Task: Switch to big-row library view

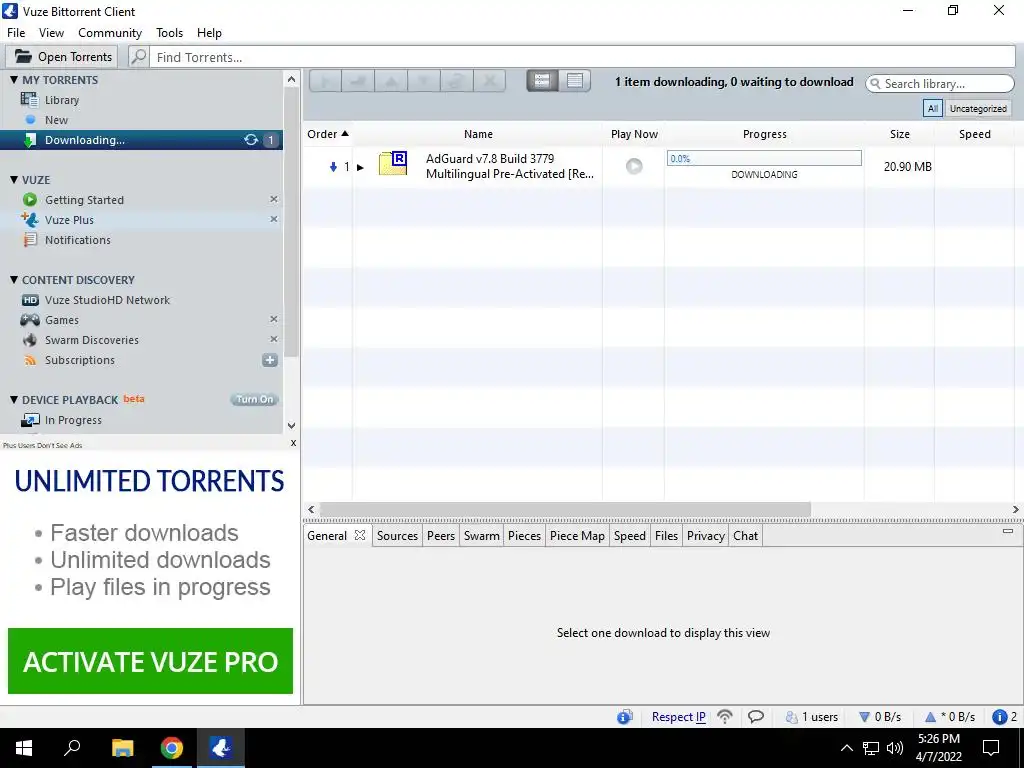Action: [x=542, y=80]
